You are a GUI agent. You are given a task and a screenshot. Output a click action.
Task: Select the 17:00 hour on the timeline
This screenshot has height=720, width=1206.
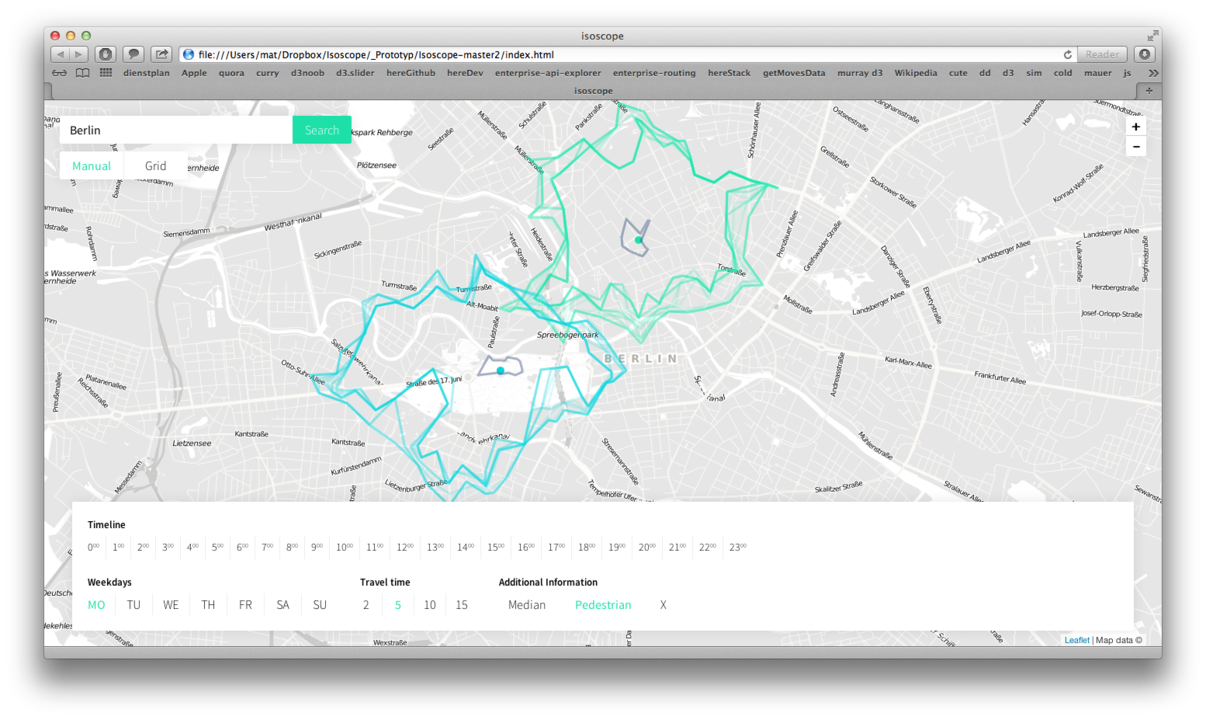(556, 547)
